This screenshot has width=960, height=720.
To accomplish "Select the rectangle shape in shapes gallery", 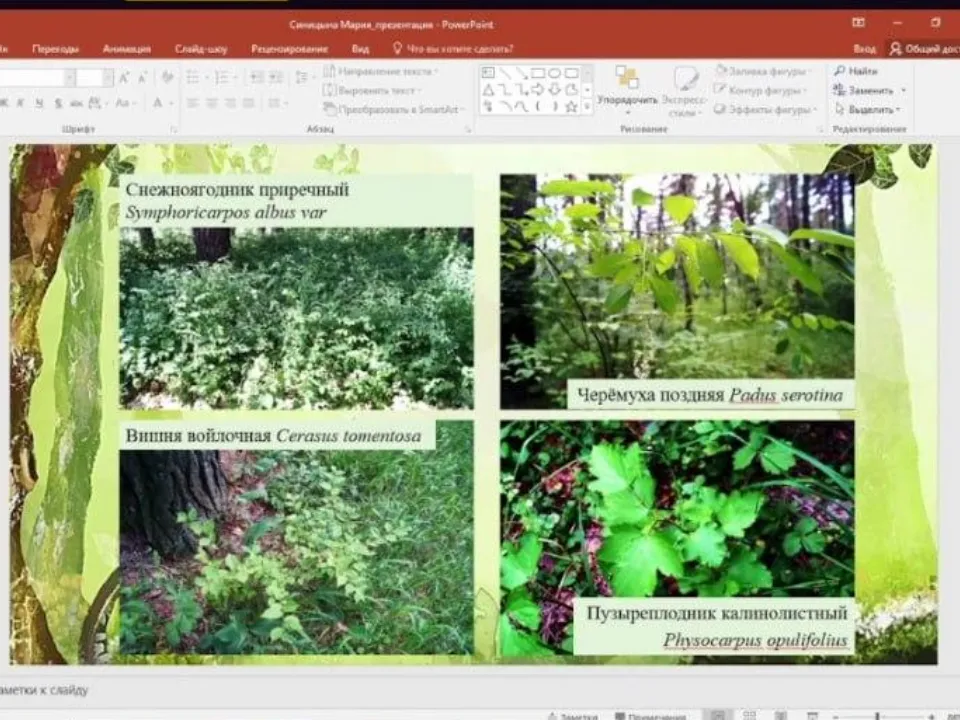I will tap(538, 73).
